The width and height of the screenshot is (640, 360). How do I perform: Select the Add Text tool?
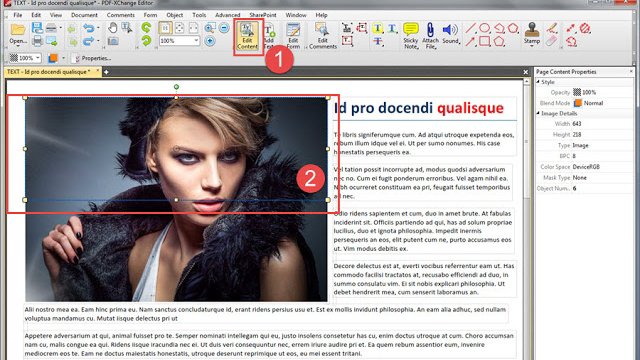(269, 36)
